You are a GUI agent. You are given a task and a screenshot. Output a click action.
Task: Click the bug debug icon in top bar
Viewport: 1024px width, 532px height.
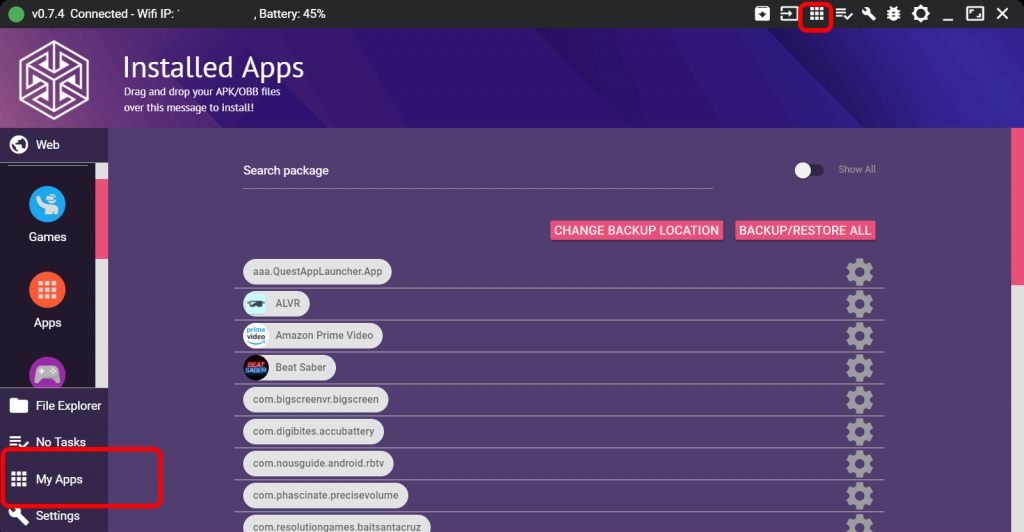pos(893,14)
